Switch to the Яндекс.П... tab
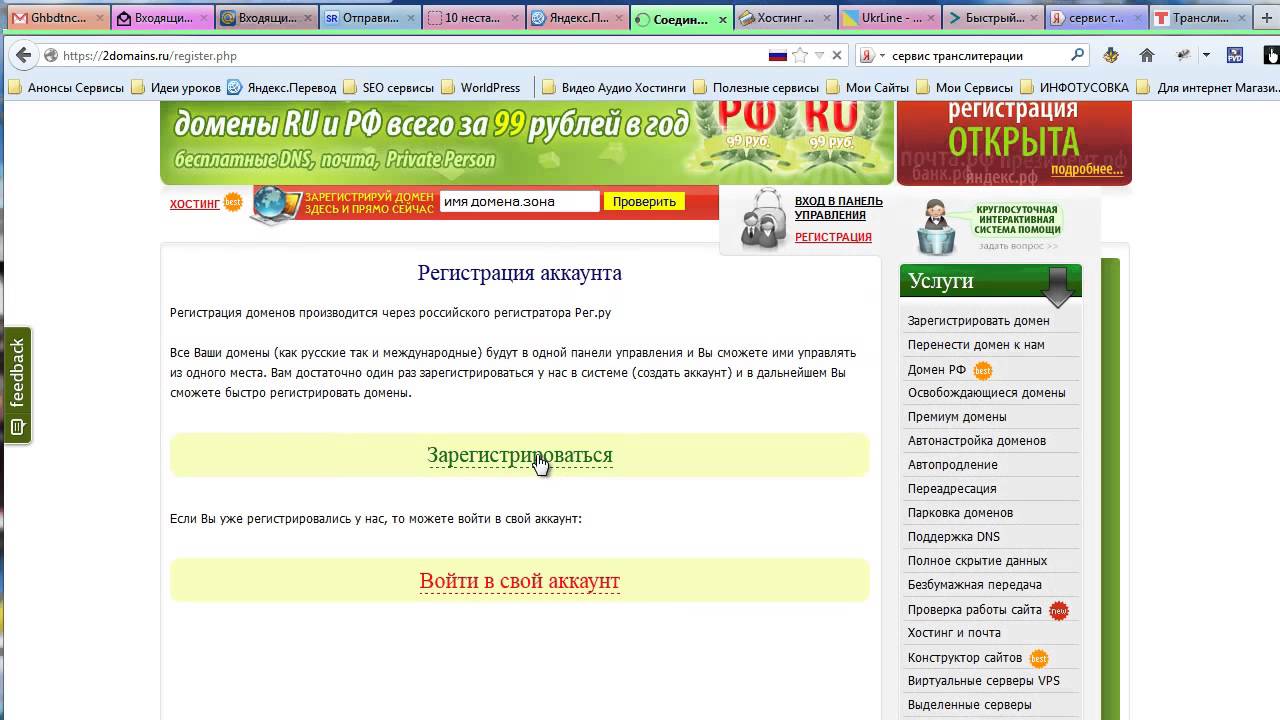1280x720 pixels. 576,18
